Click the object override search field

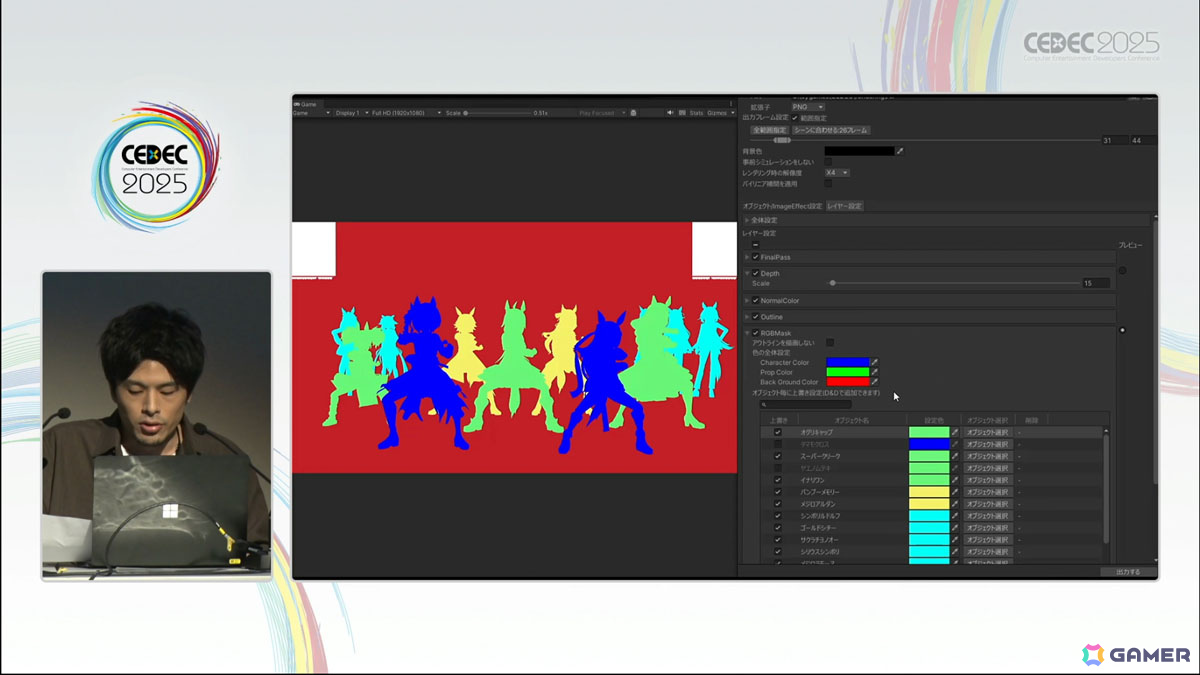pos(805,405)
